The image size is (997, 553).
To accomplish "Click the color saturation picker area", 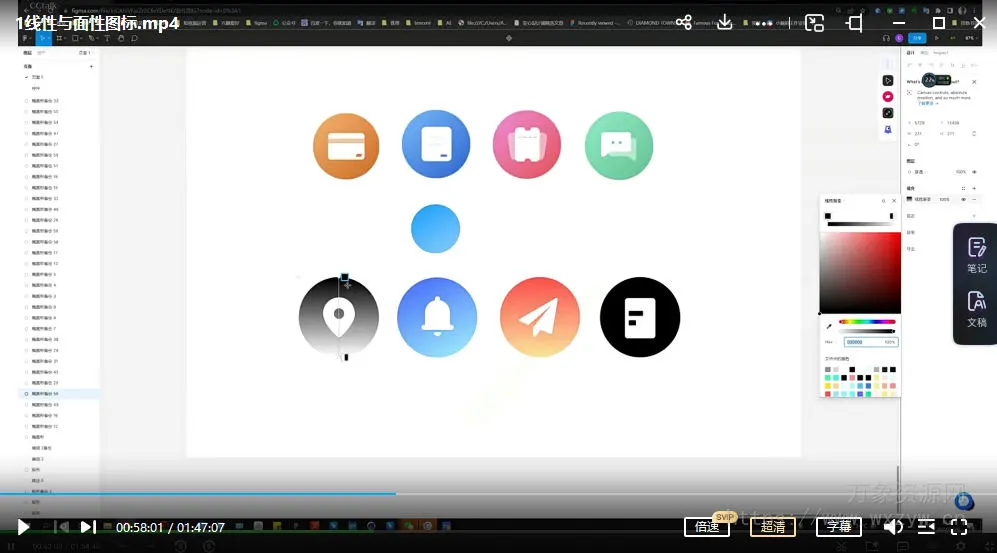I will tap(860, 272).
